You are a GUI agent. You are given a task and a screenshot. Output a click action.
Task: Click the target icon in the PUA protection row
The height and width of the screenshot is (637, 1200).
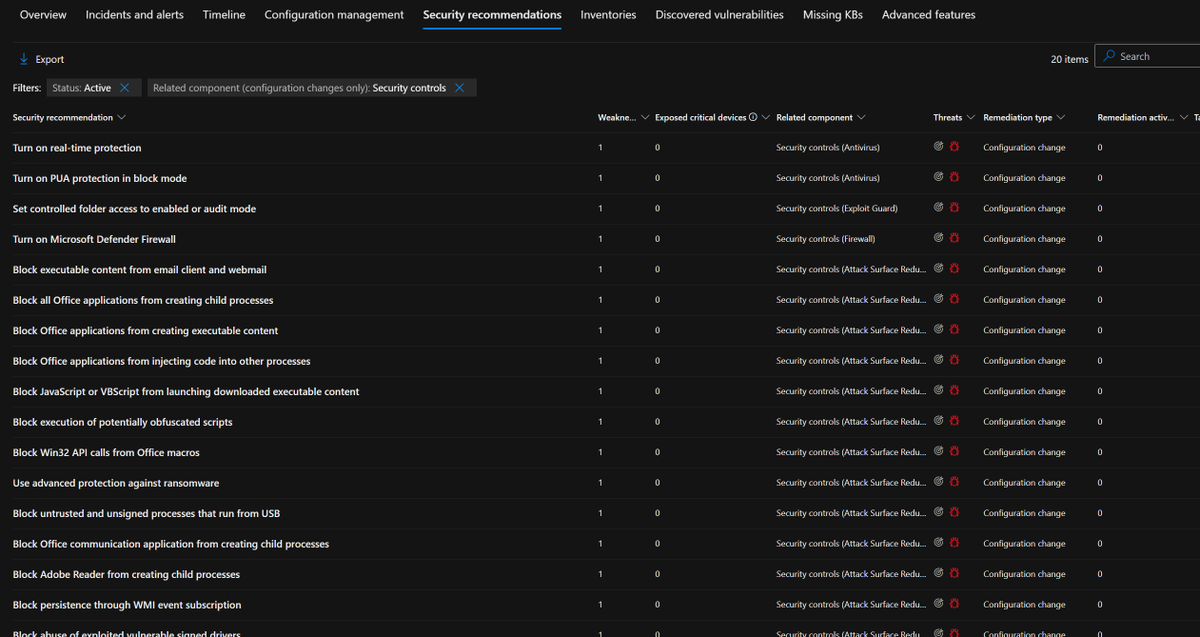point(939,177)
